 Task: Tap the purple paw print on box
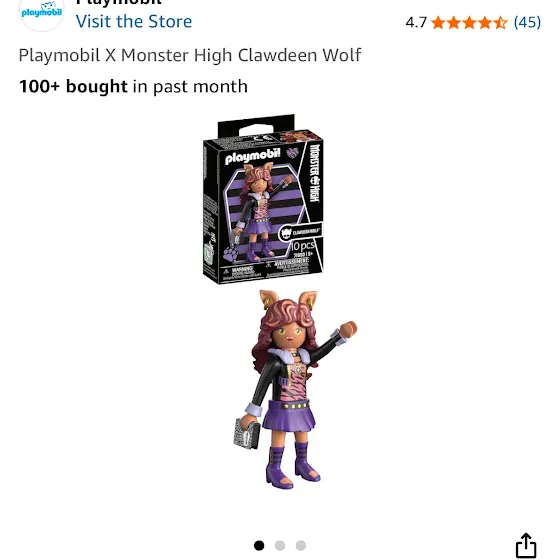pos(231,254)
